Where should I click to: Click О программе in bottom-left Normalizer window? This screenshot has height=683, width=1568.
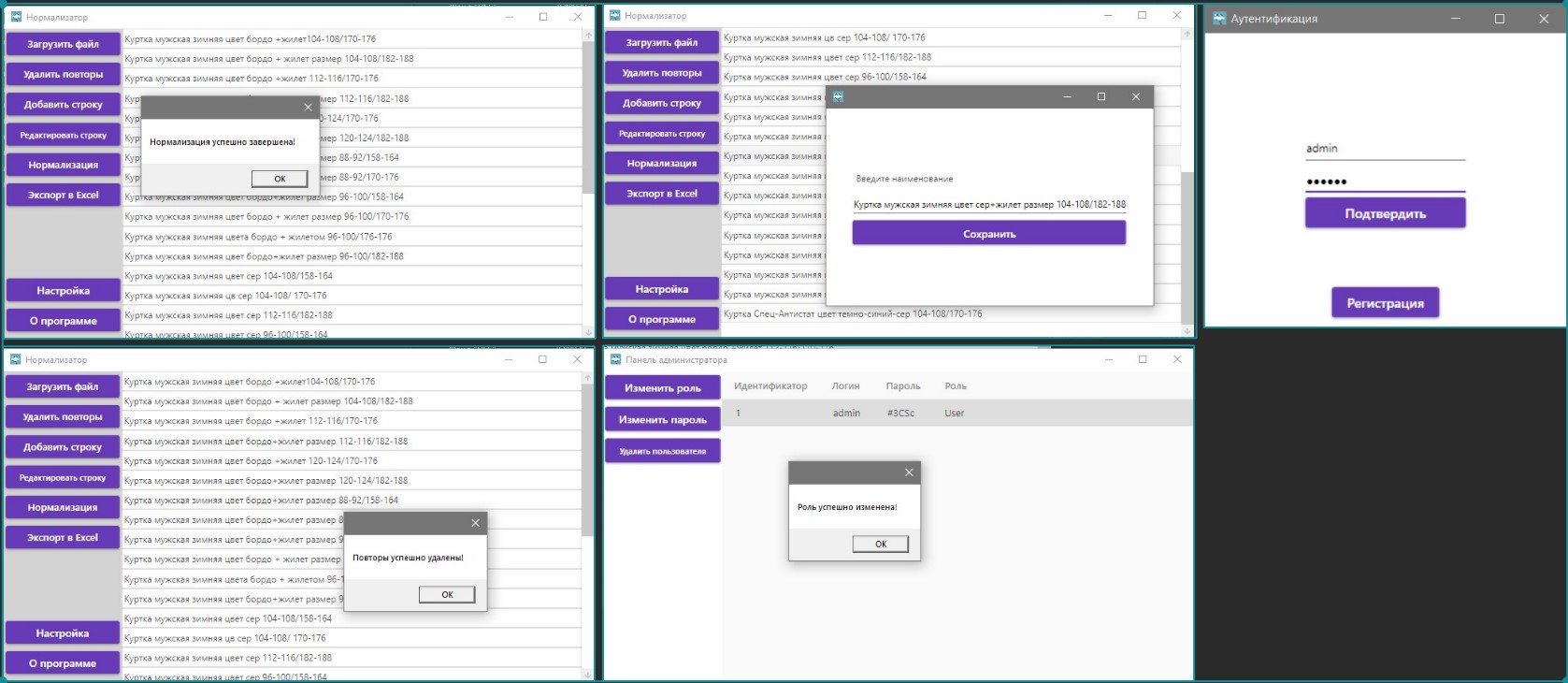[63, 663]
